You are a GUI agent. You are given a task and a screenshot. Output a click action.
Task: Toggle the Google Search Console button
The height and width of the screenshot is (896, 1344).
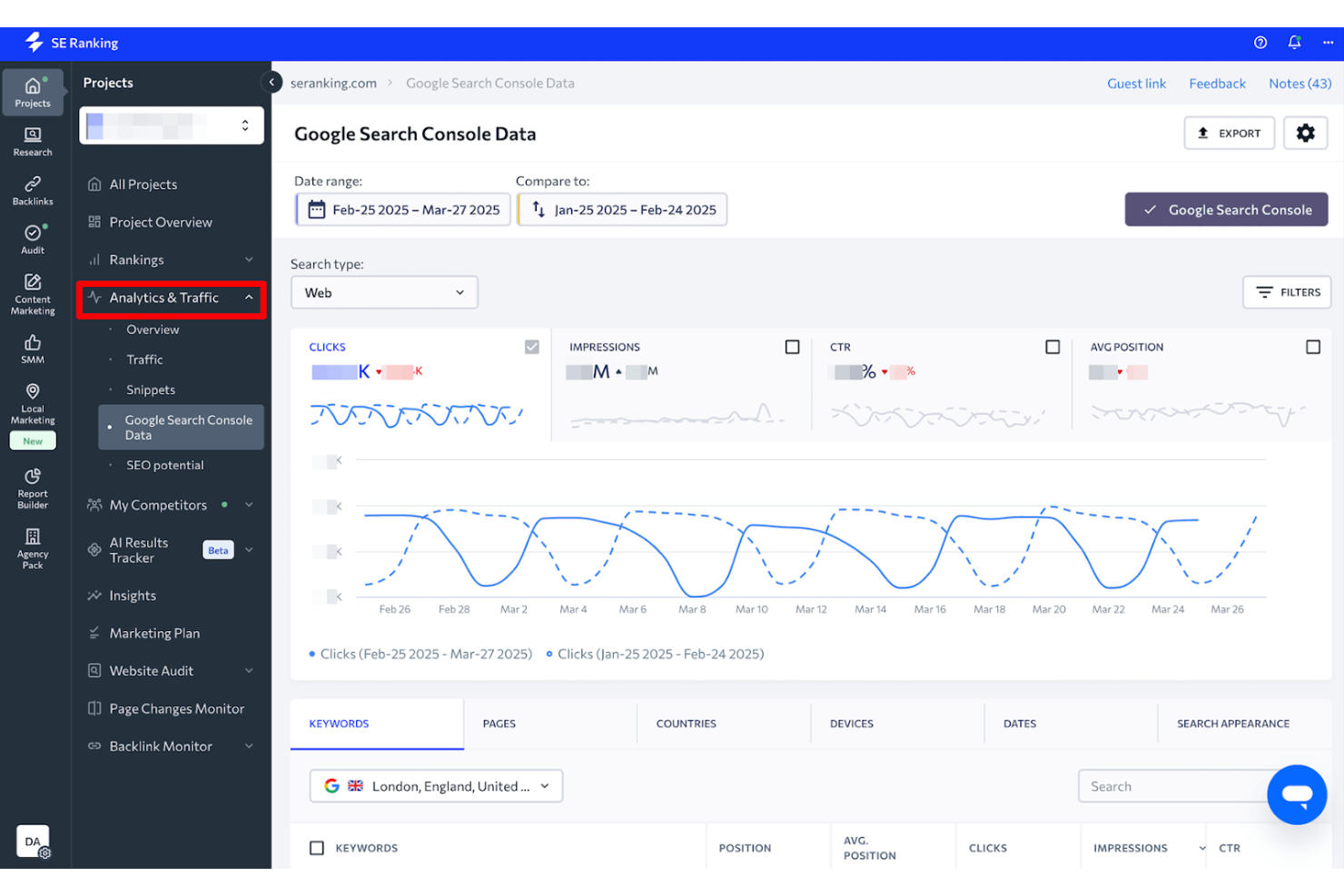coord(1226,210)
